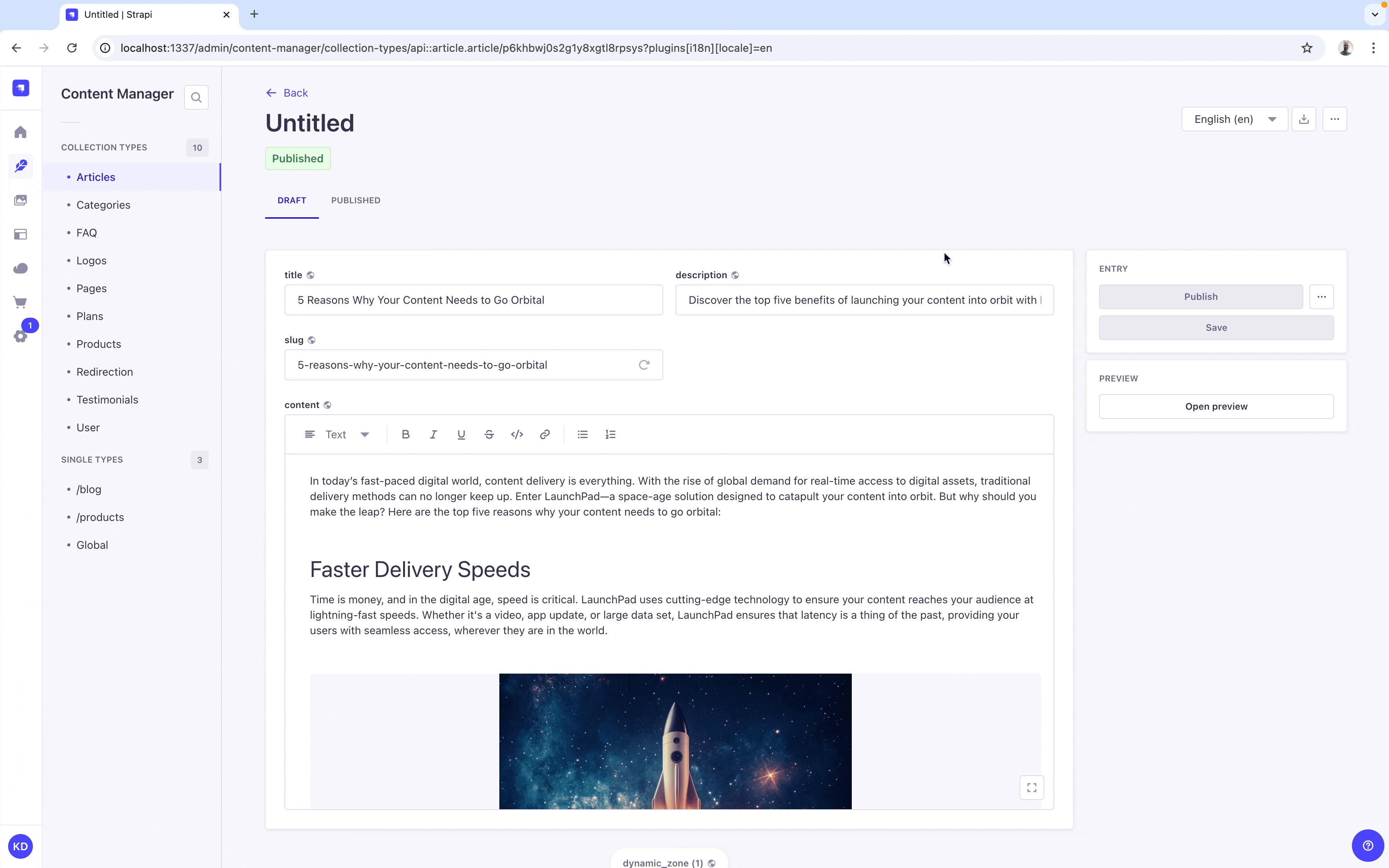This screenshot has height=868, width=1389.
Task: Open more actions menu beside Publish button
Action: 1321,297
